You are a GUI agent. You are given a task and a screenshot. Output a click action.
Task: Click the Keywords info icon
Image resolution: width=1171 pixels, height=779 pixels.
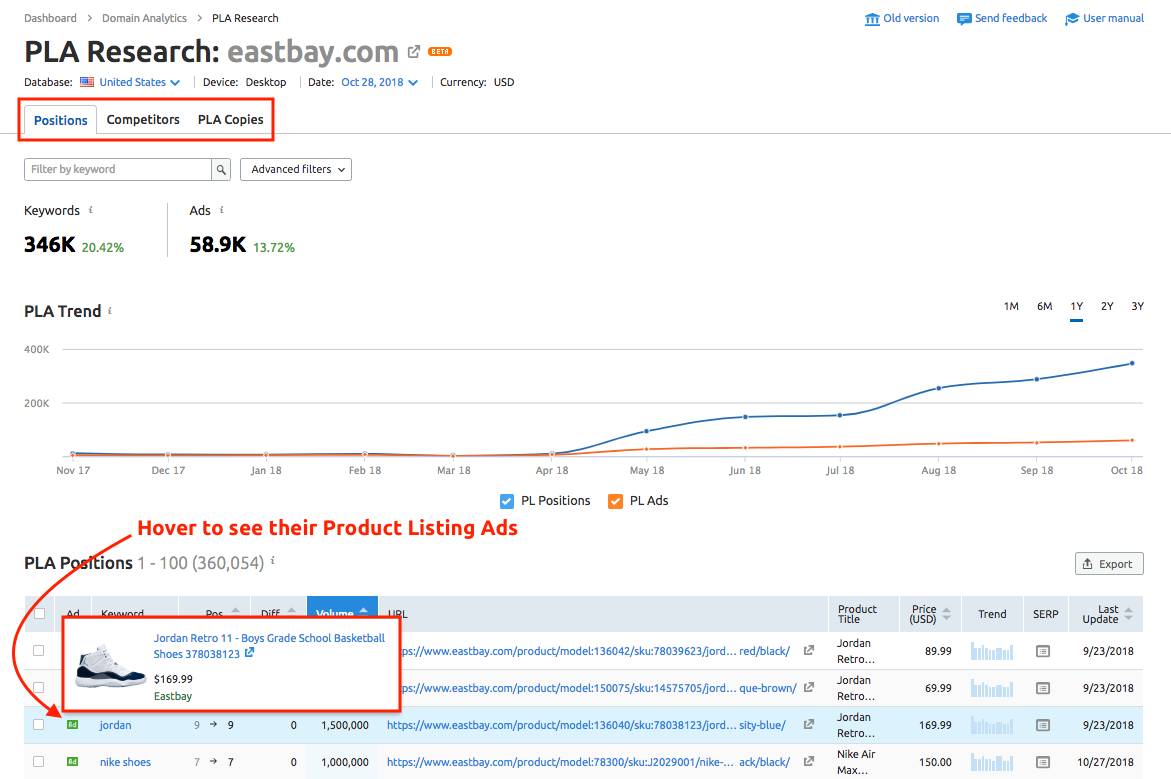coord(91,210)
